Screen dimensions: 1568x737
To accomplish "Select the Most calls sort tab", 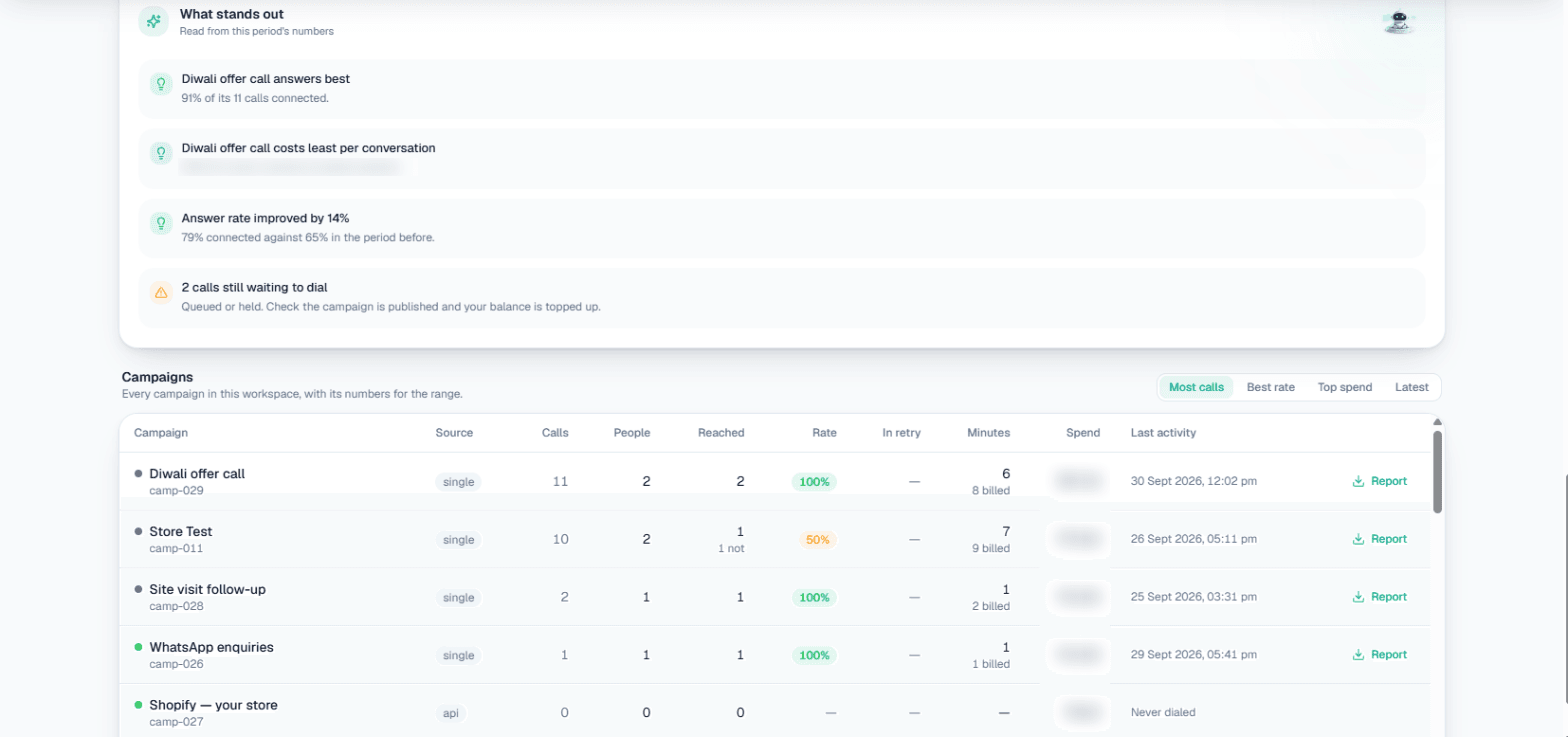I will coord(1196,387).
